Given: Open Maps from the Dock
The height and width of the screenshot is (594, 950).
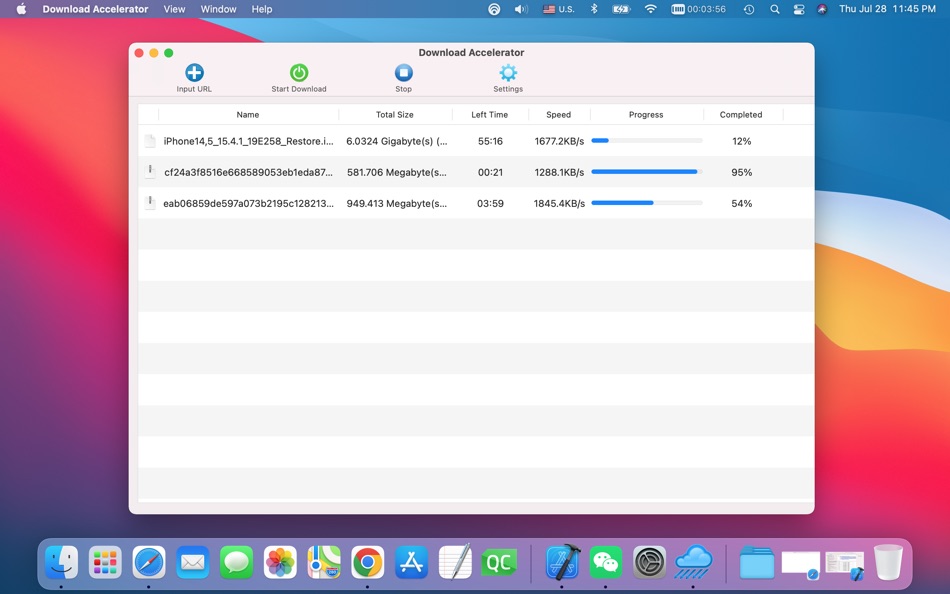Looking at the screenshot, I should [324, 562].
